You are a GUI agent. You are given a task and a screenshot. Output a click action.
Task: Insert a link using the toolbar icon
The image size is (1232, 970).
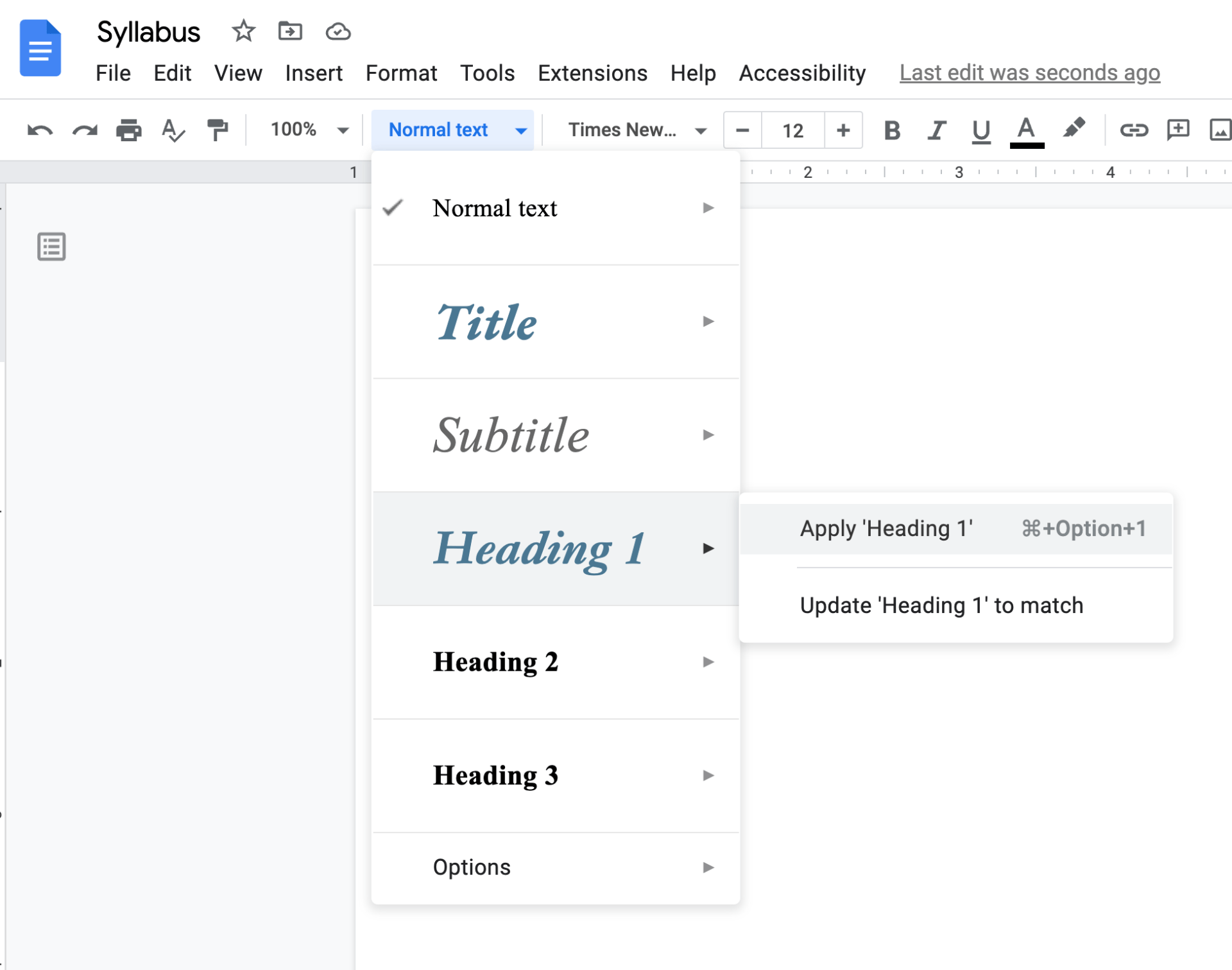[1134, 130]
